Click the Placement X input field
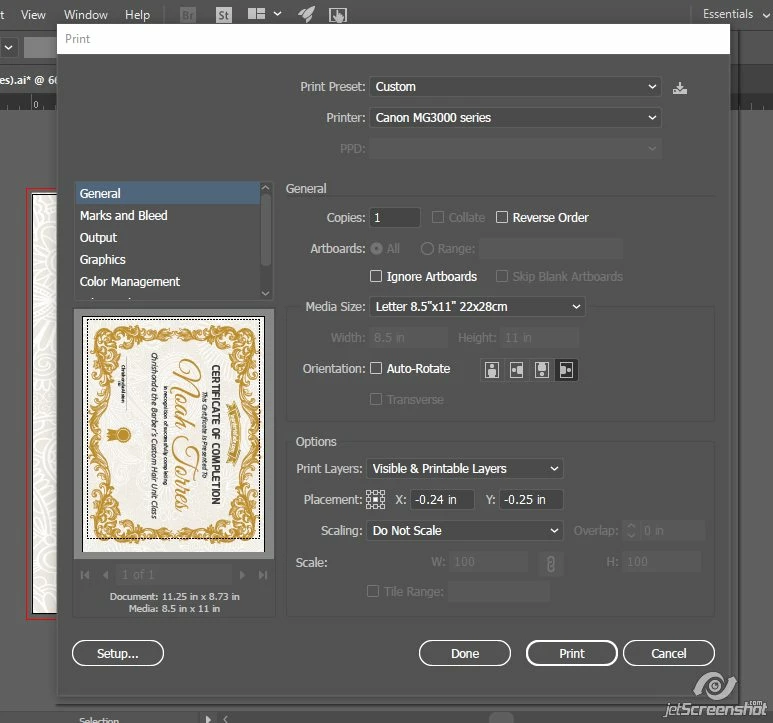Screen dimensions: 773x723 tap(442, 500)
